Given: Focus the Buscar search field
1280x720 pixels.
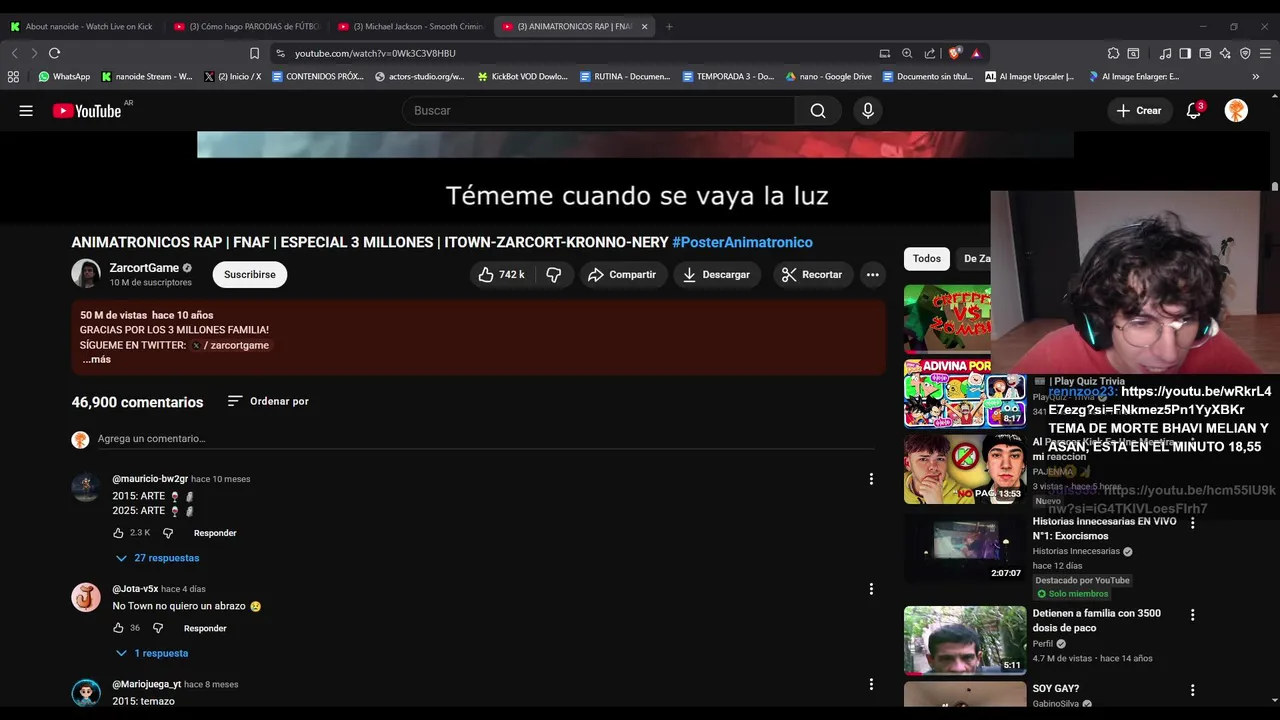Looking at the screenshot, I should (x=598, y=111).
